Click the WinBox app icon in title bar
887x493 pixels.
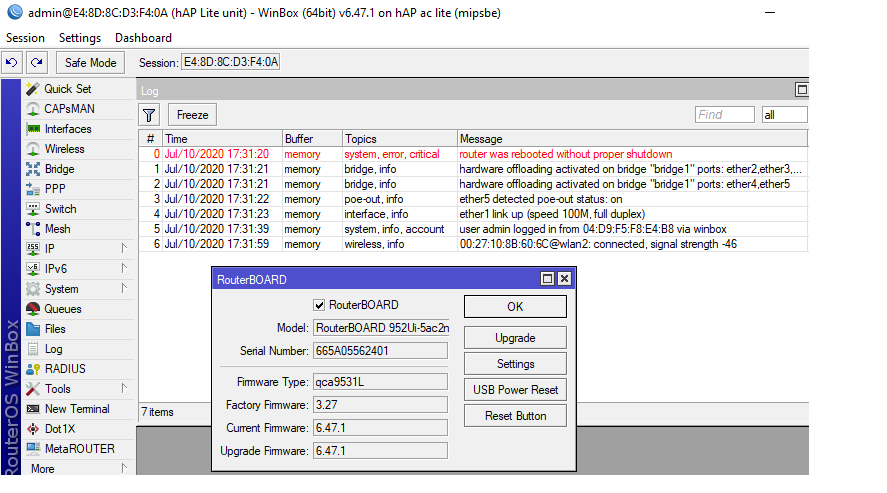click(x=15, y=12)
